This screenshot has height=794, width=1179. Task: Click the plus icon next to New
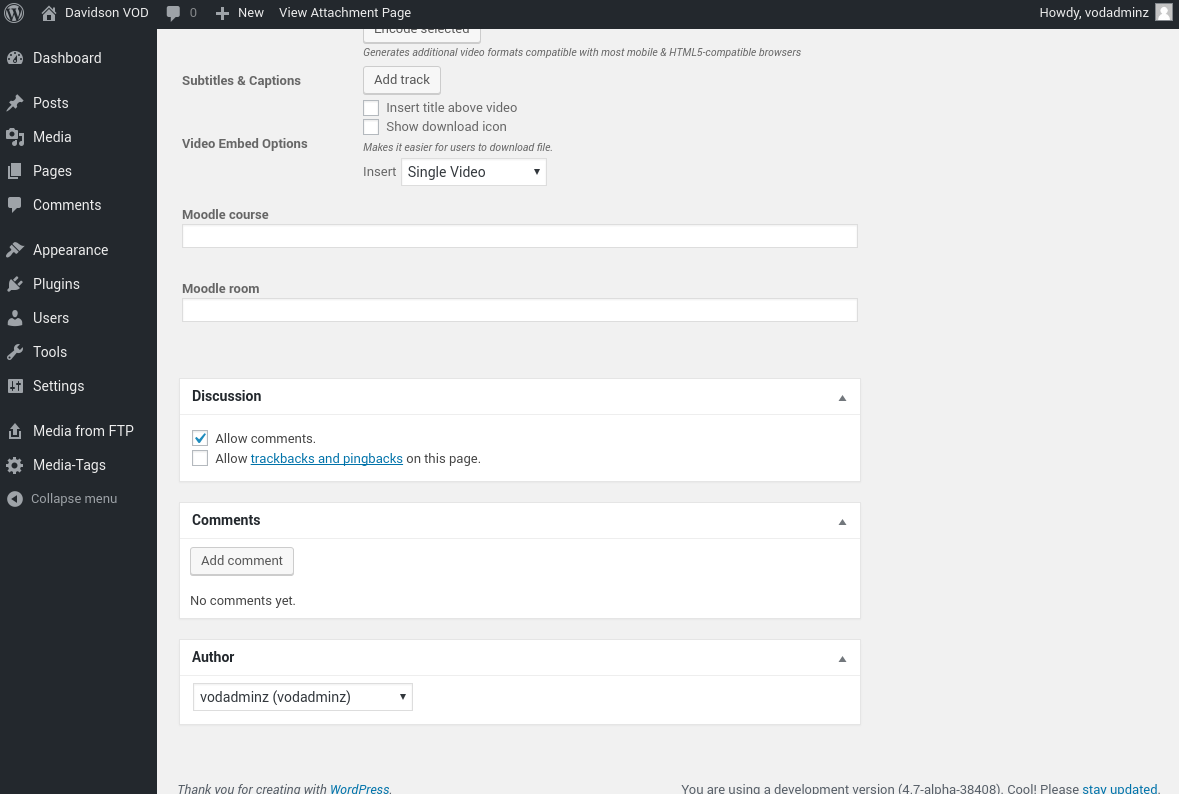(222, 14)
